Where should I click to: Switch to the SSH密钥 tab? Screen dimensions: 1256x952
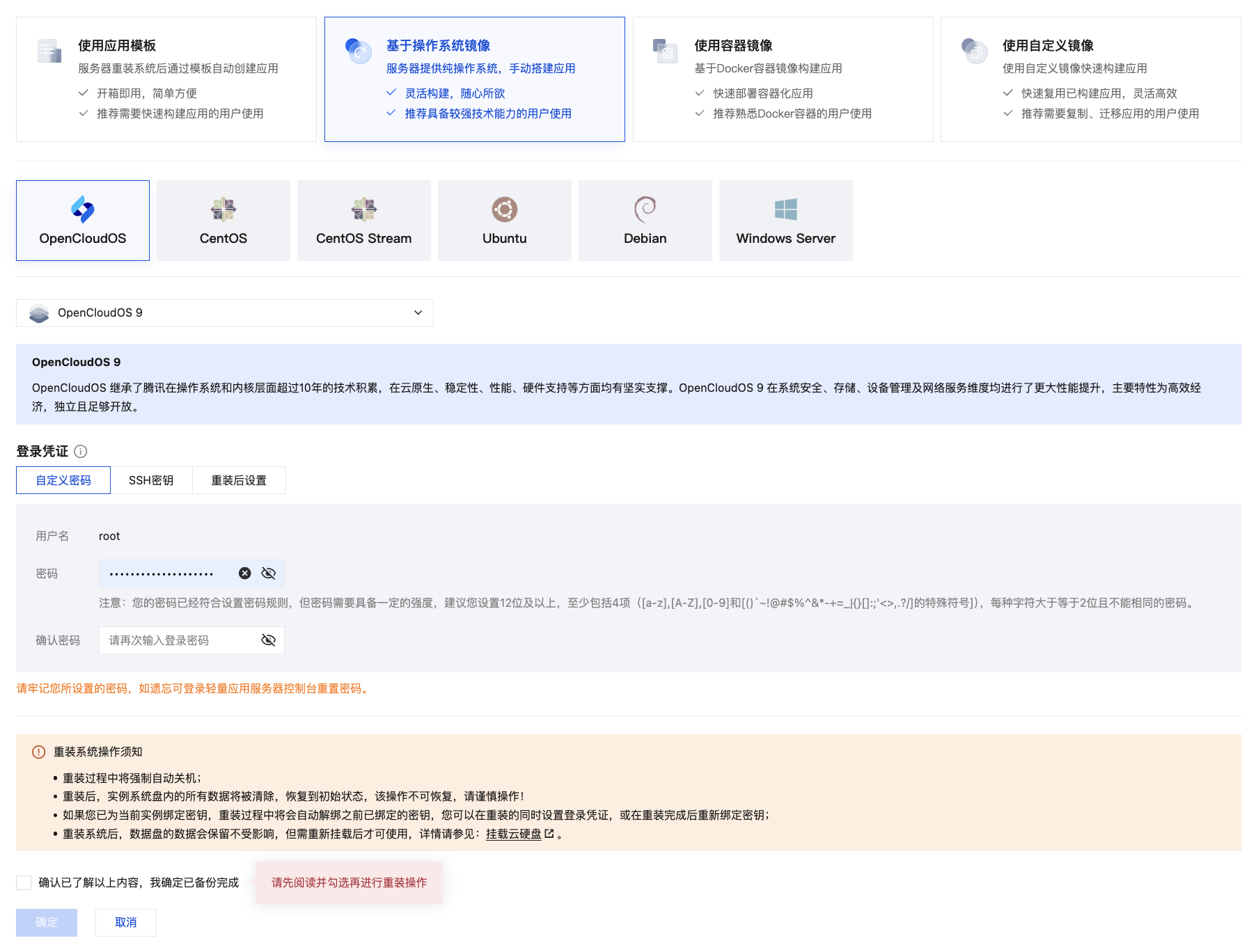click(x=151, y=480)
